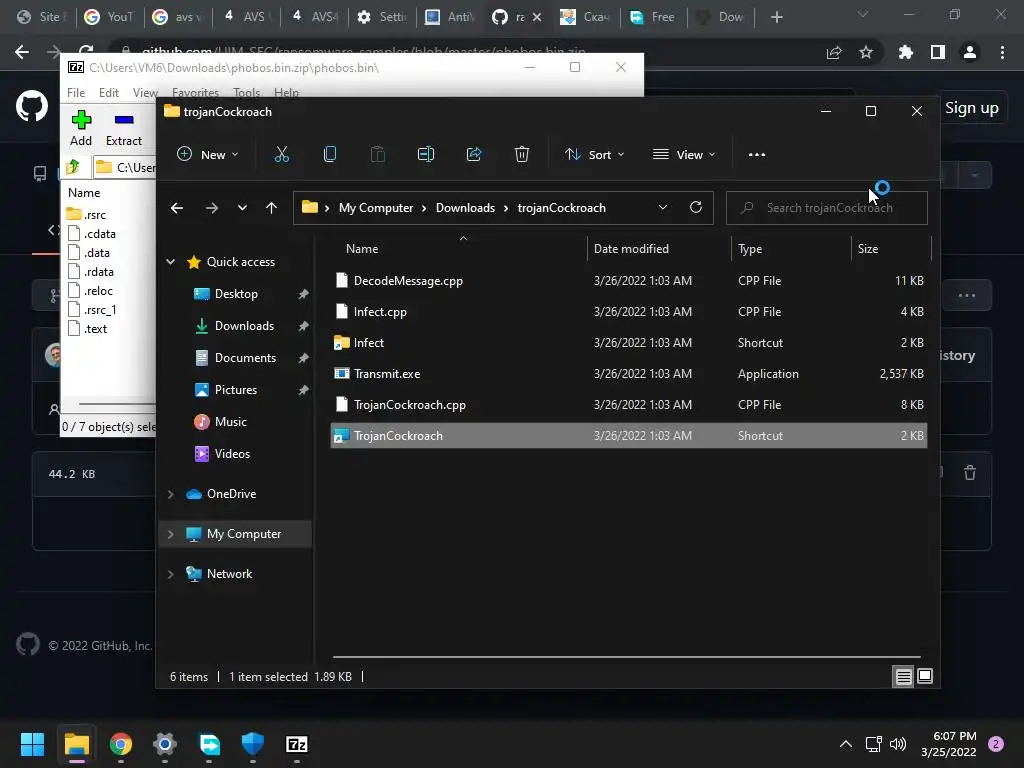Click the Cut scissors icon in Explorer toolbar
1024x768 pixels.
coord(281,155)
